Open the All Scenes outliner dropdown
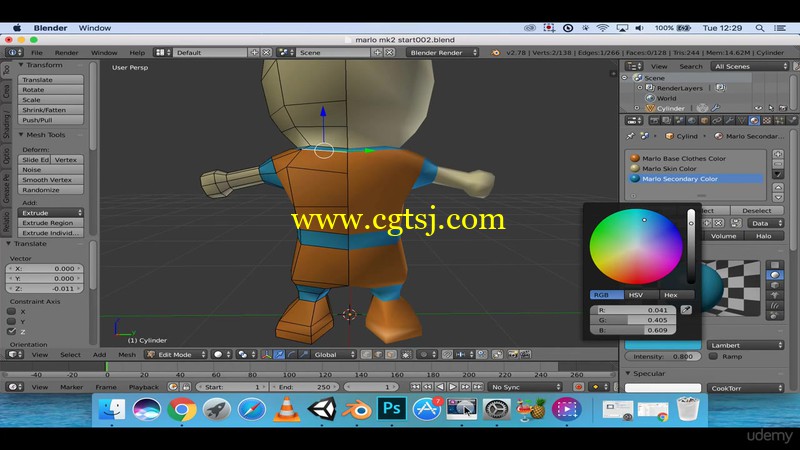This screenshot has width=800, height=450. pos(751,66)
